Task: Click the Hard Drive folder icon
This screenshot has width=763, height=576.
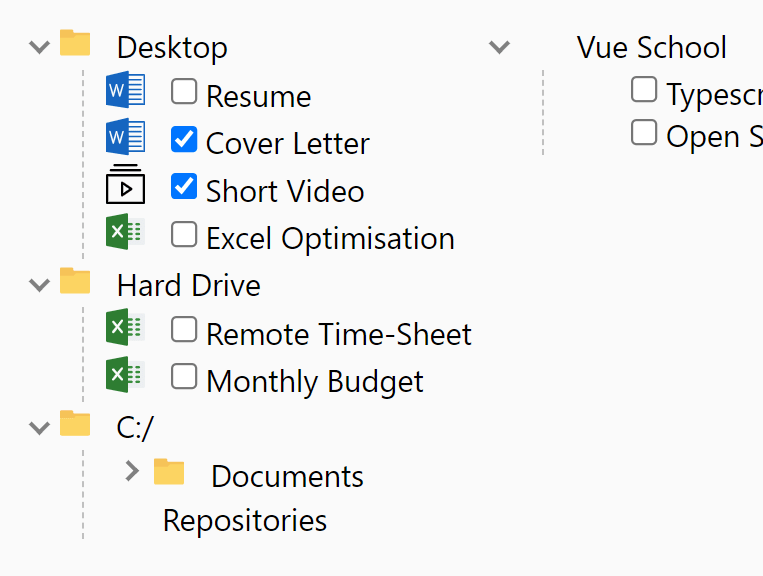Action: pos(75,281)
